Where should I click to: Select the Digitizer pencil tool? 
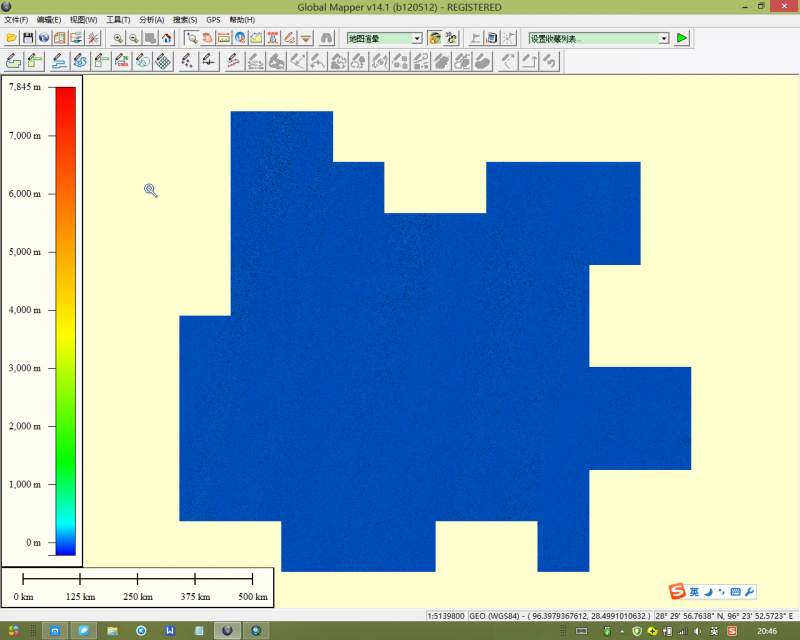tap(289, 38)
